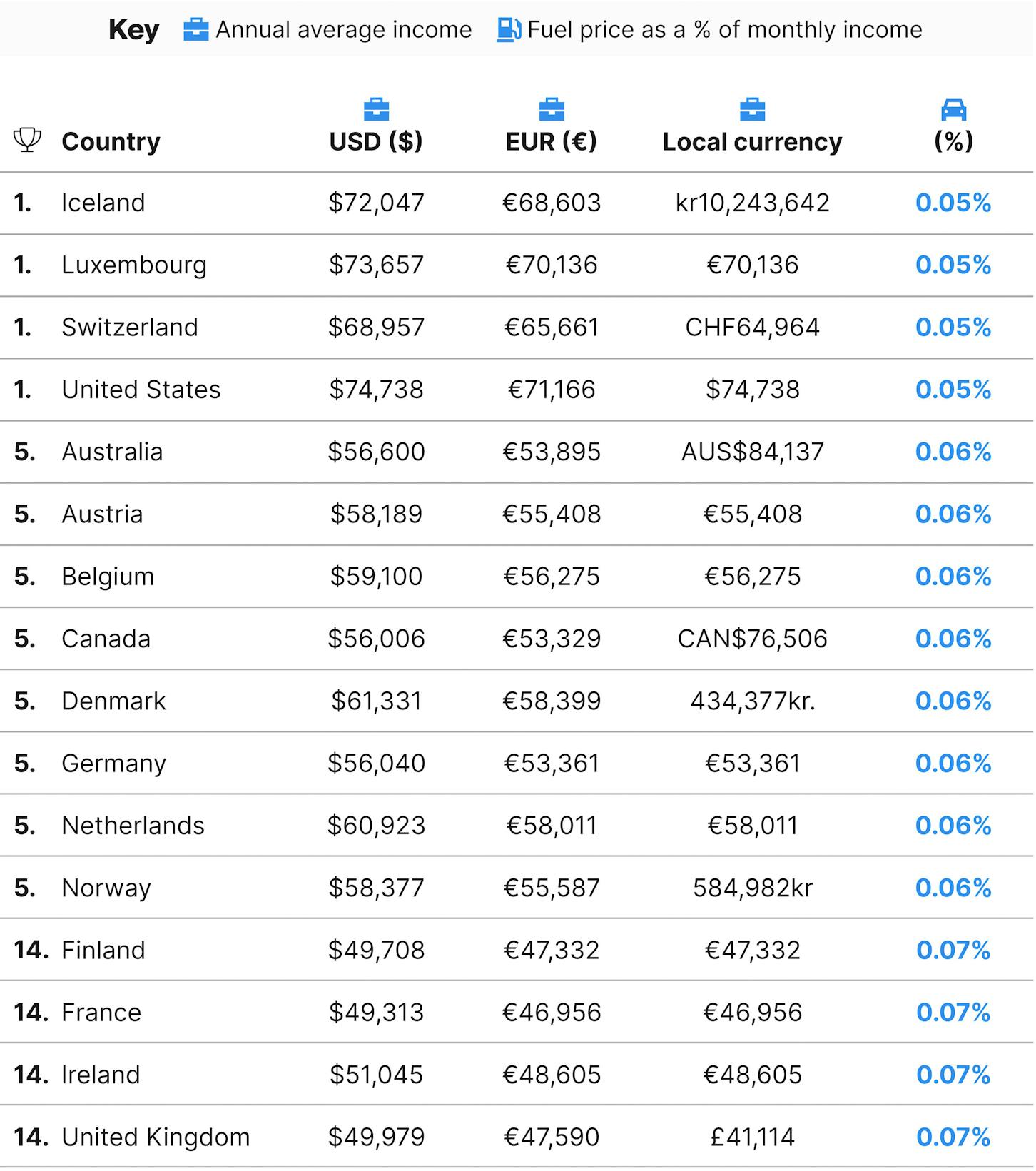Select Luxembourg's 0.05% fuel percentage

(x=954, y=265)
